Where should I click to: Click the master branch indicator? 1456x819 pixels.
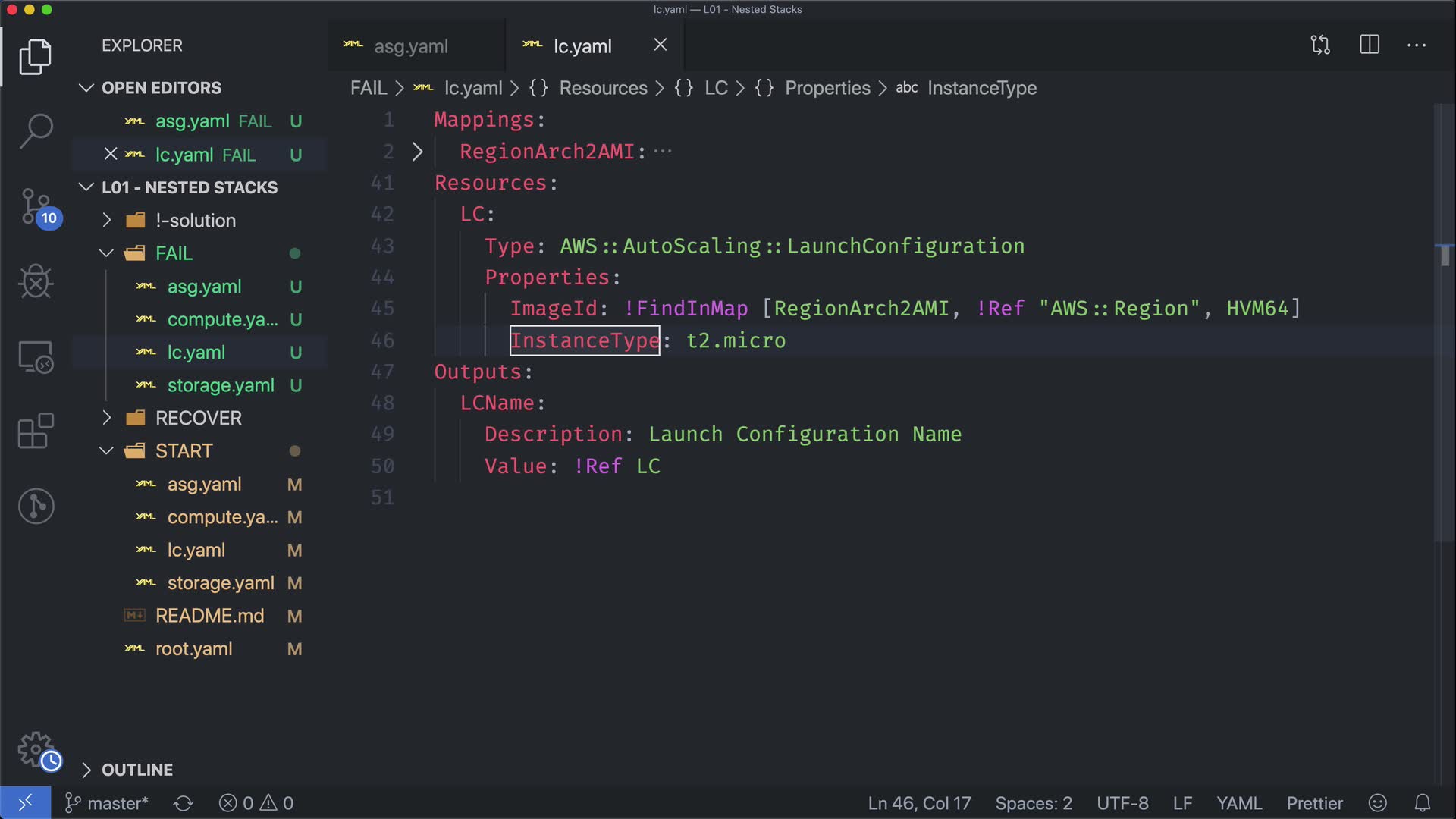click(107, 803)
